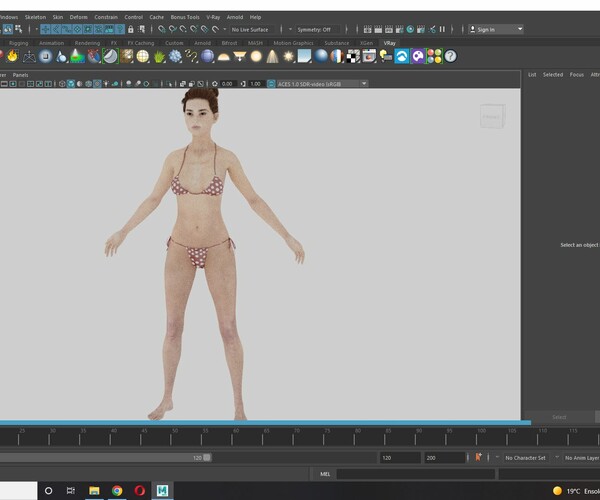Click the light-blue plane shelf icon

point(305,56)
